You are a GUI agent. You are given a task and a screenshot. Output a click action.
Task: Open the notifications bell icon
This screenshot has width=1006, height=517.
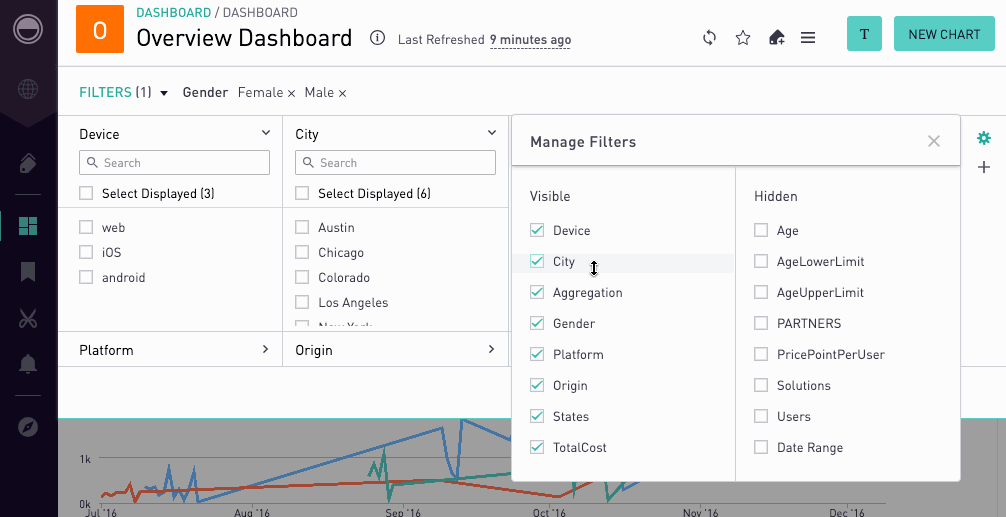click(28, 364)
